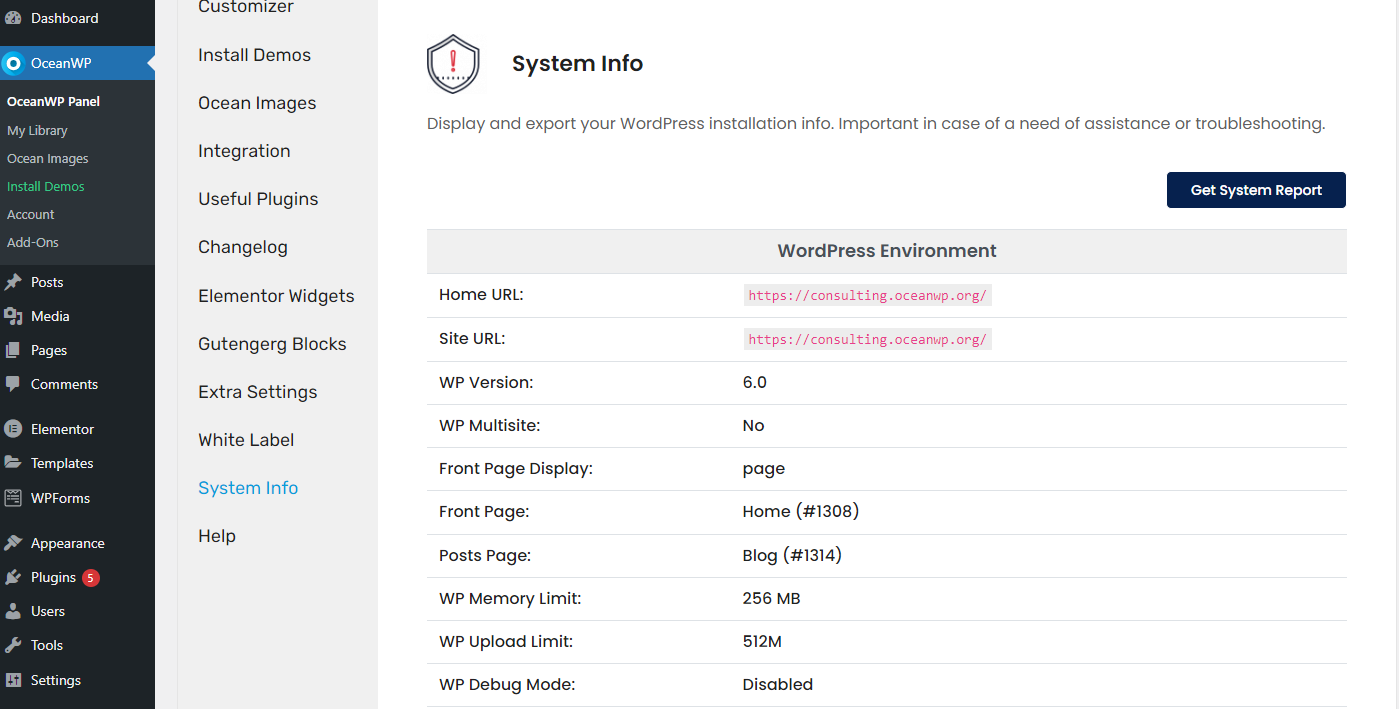Click the Front Page value Home (#1308)

[801, 511]
